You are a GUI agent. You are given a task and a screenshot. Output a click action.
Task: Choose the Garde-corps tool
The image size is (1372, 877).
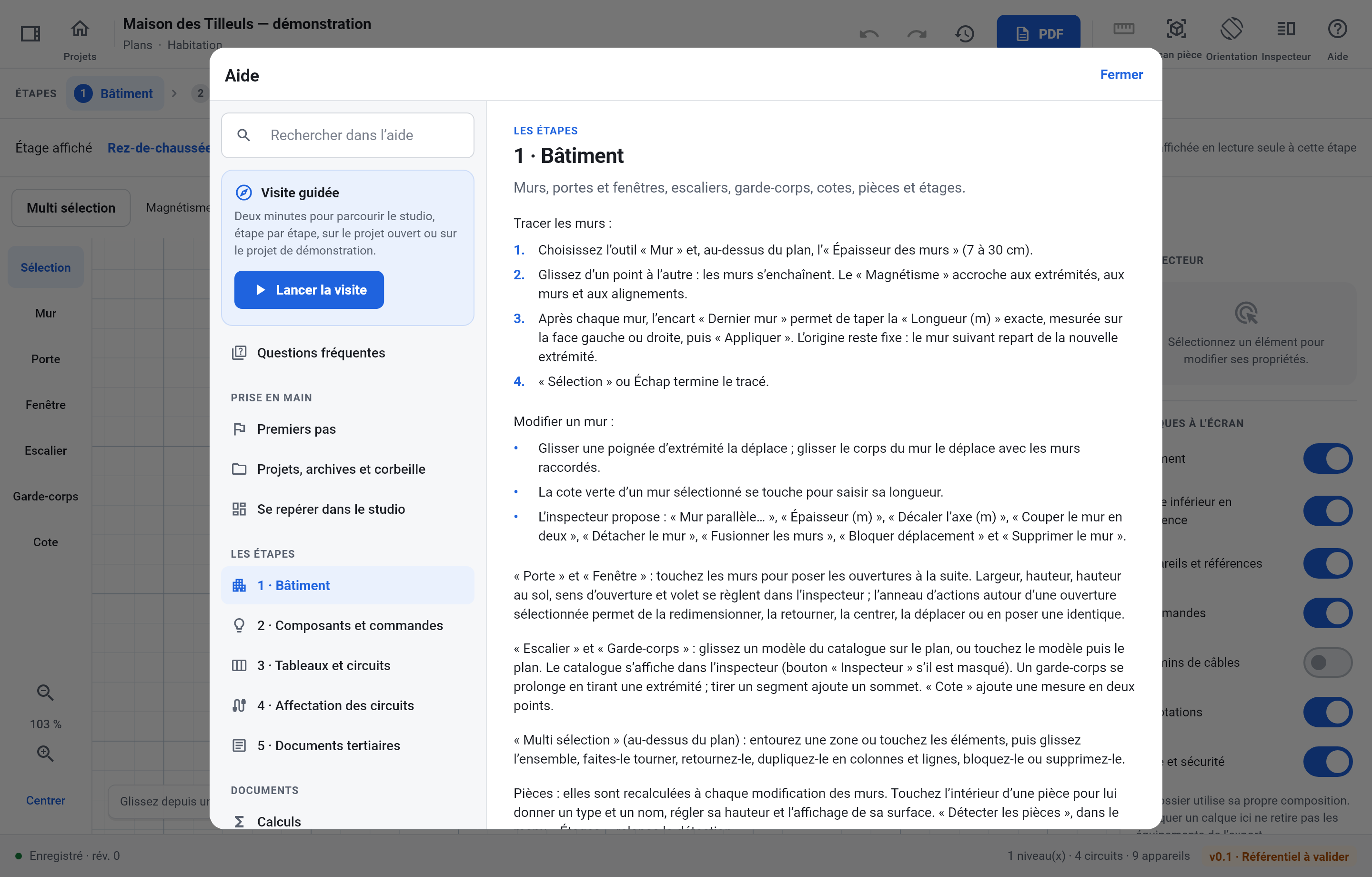click(46, 496)
